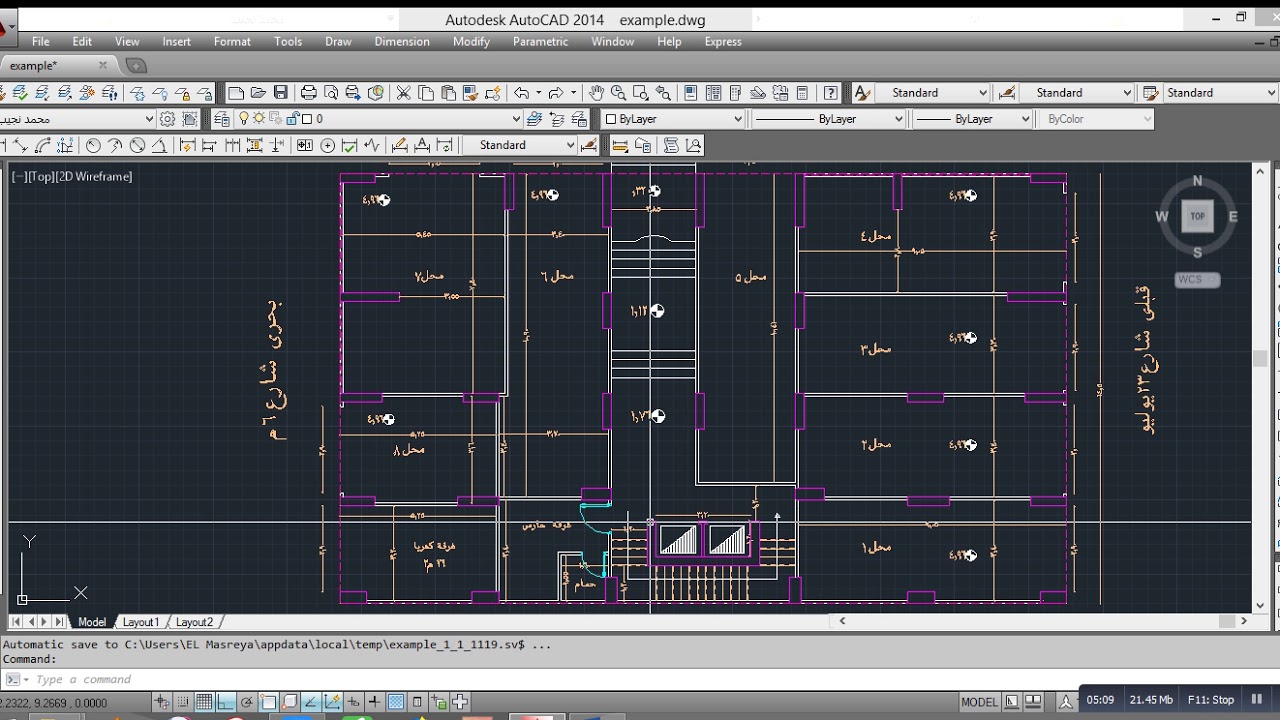Click the Zoom Realtime magnifier icon
The width and height of the screenshot is (1280, 720).
(x=618, y=93)
